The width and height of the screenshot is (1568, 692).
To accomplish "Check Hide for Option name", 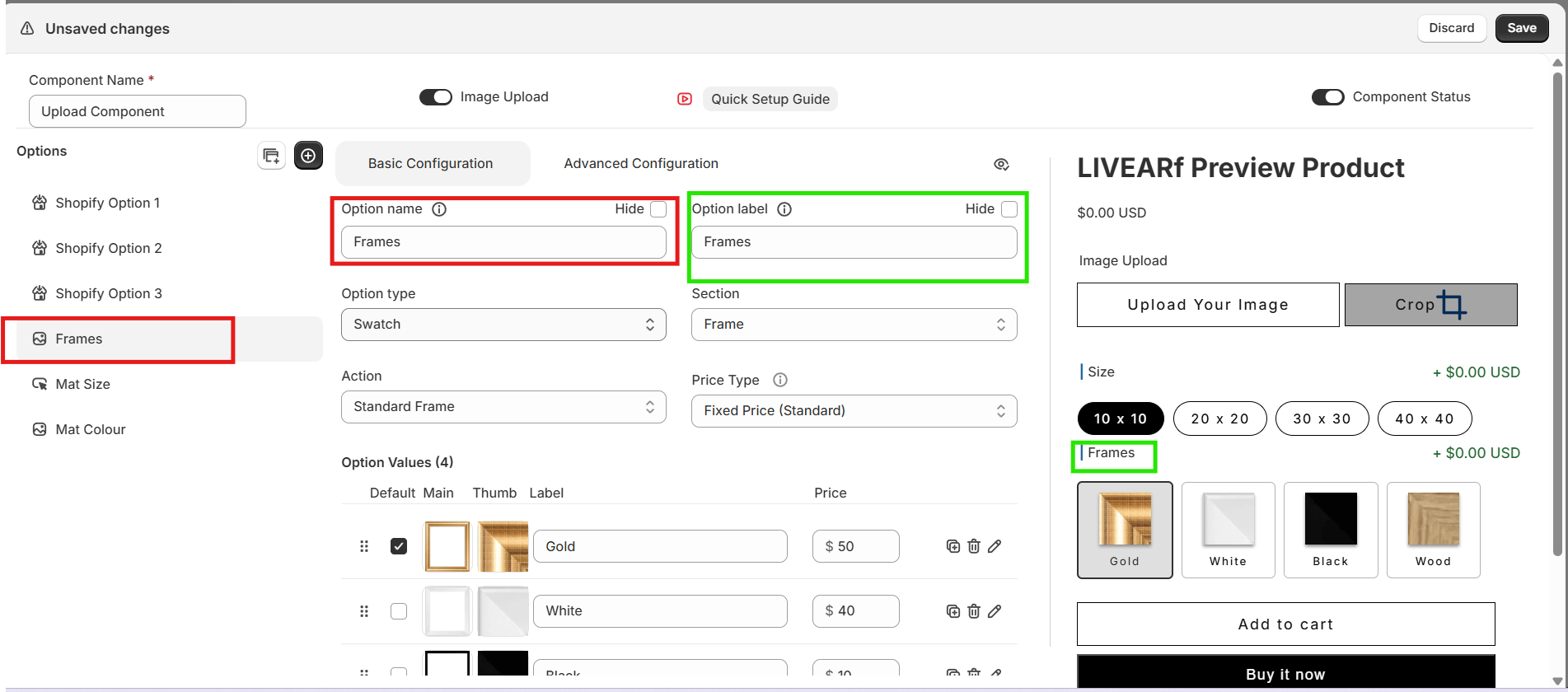I will (x=658, y=209).
